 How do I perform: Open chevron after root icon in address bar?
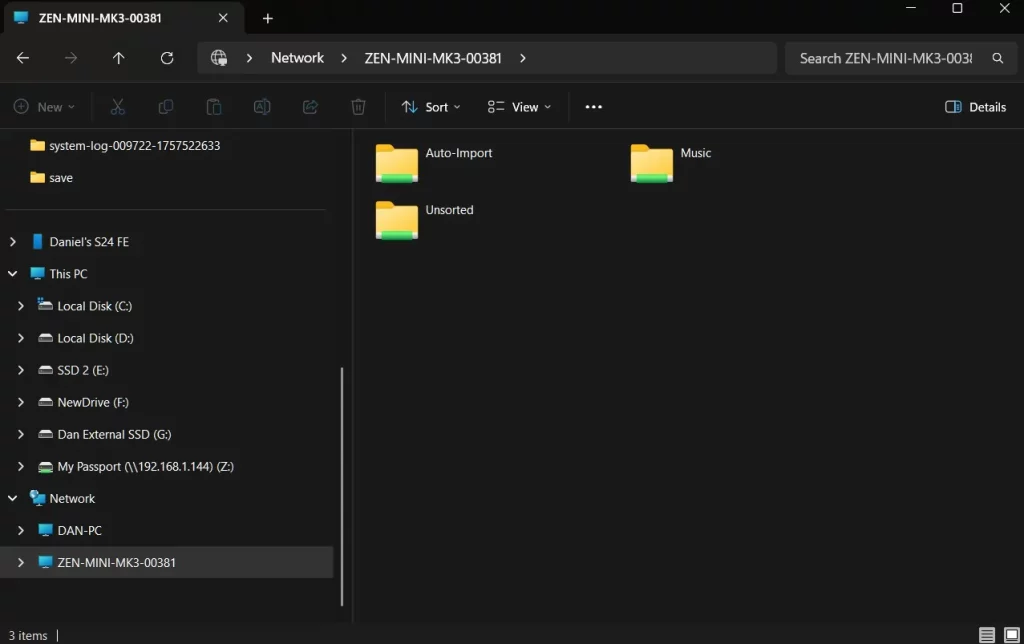coord(249,58)
